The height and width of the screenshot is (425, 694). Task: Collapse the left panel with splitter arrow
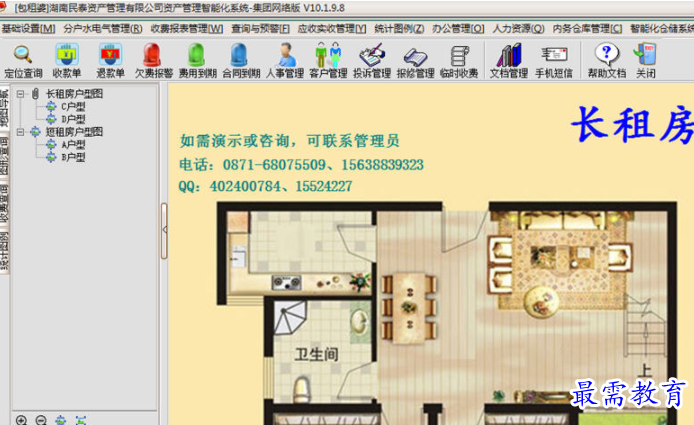(164, 230)
